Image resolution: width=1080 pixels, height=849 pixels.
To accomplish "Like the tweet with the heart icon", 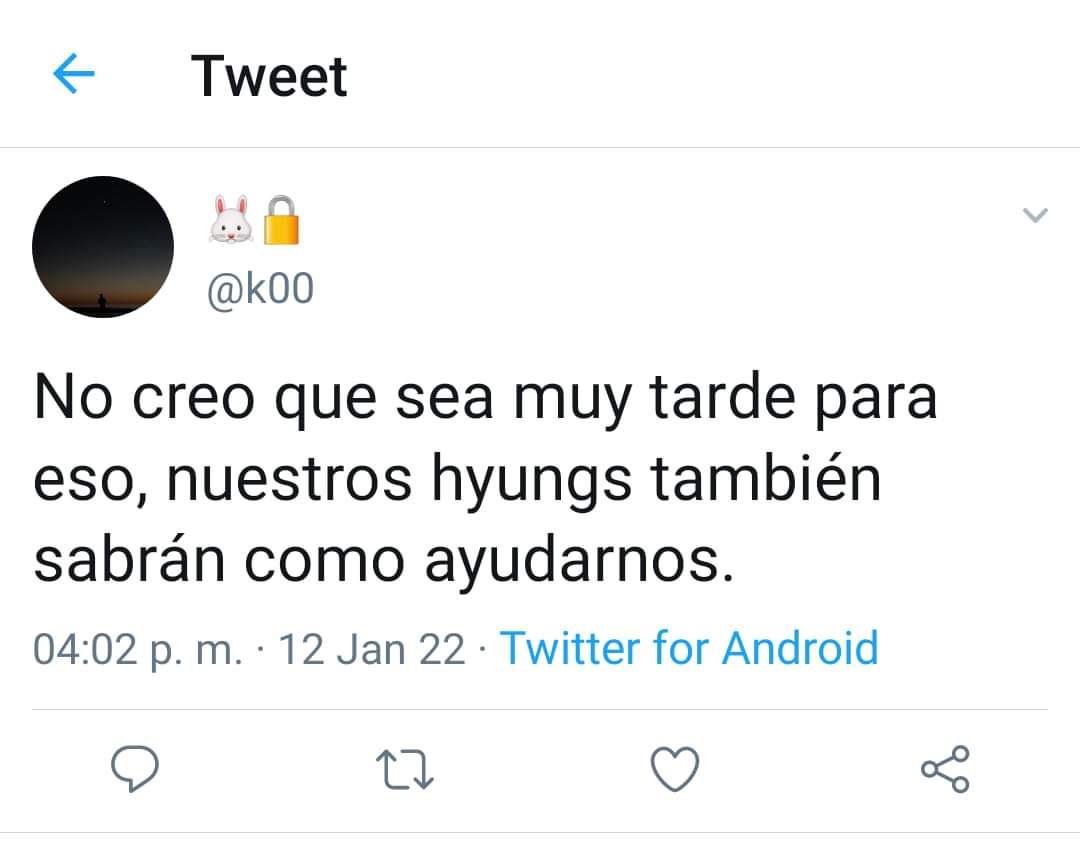I will [x=675, y=768].
